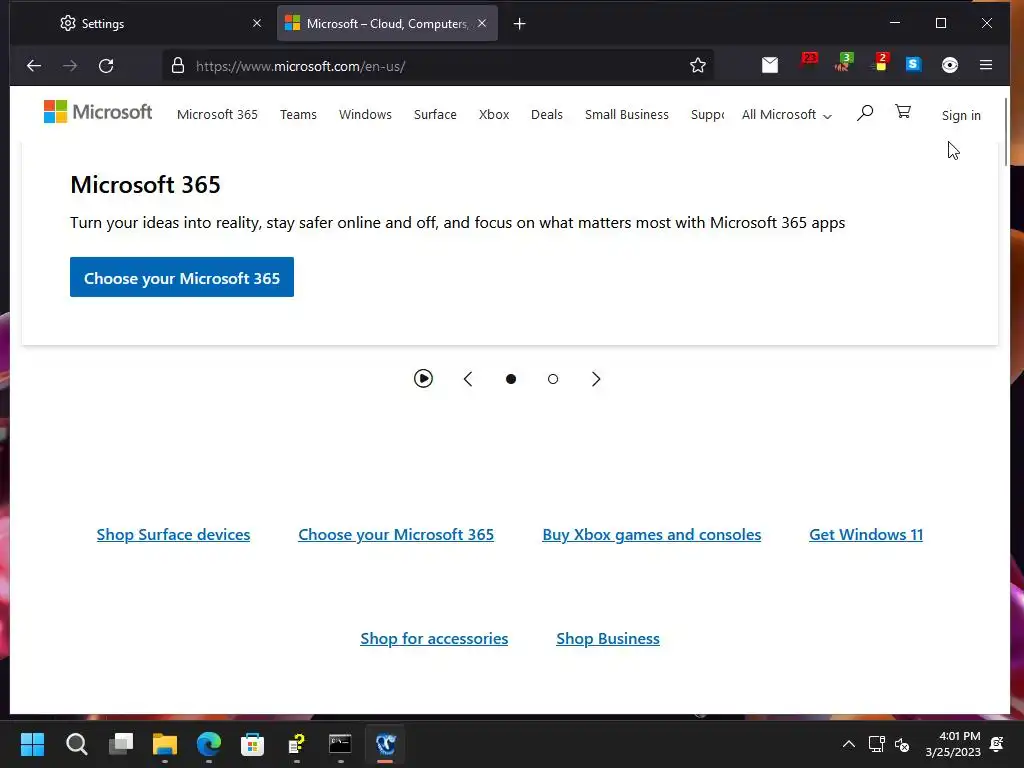Open the Microsoft 365 nav item
Screen dimensions: 1024x768
pyautogui.click(x=217, y=114)
